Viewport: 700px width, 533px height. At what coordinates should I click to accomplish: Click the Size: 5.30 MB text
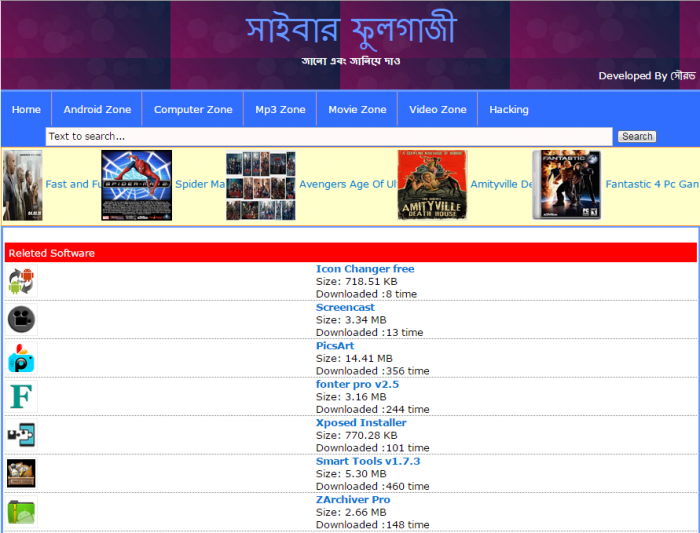(x=351, y=474)
